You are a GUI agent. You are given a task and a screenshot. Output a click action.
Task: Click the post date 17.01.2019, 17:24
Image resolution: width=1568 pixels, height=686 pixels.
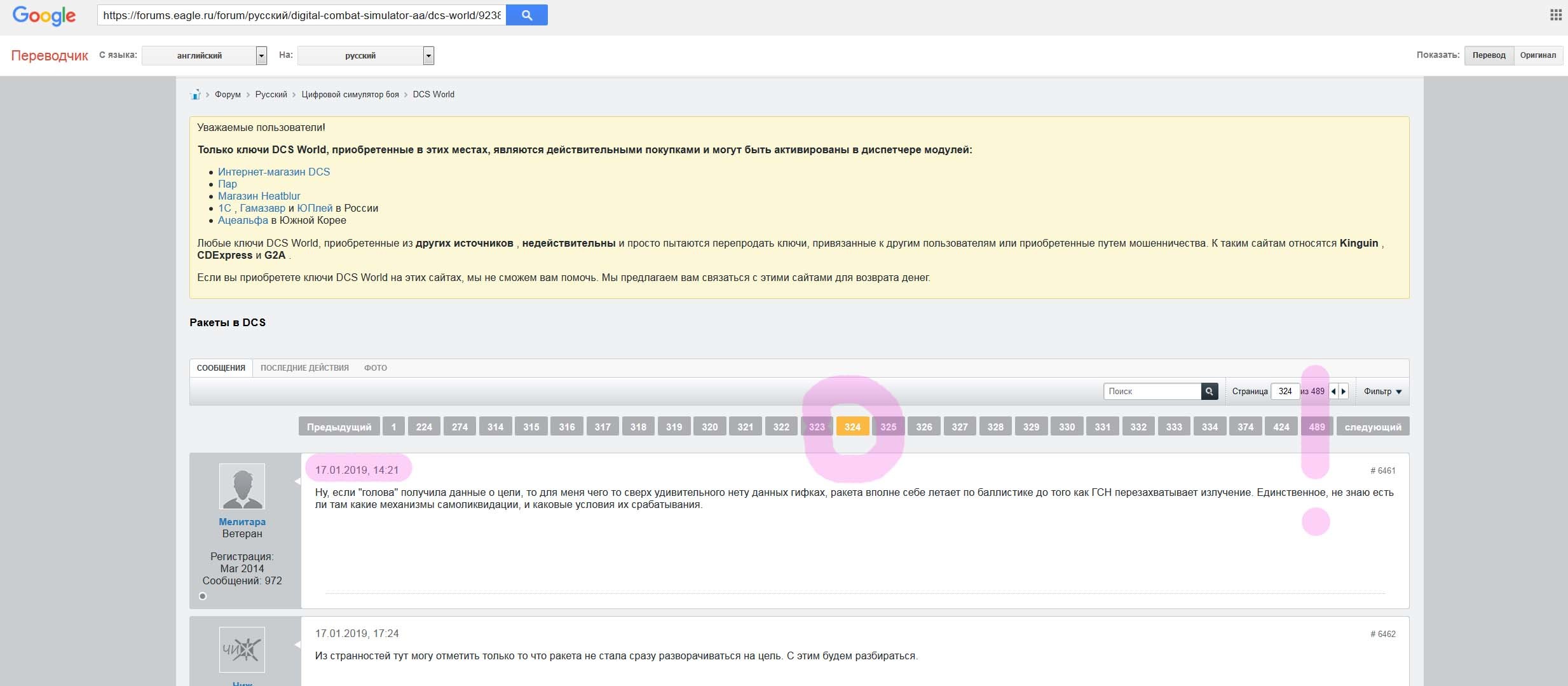coord(357,634)
